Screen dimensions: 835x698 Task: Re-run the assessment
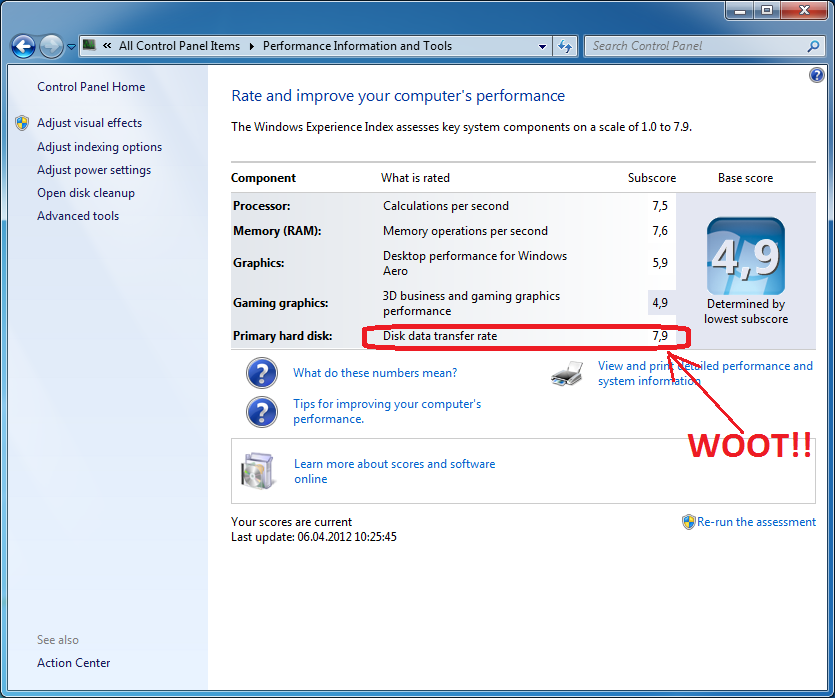(x=756, y=522)
